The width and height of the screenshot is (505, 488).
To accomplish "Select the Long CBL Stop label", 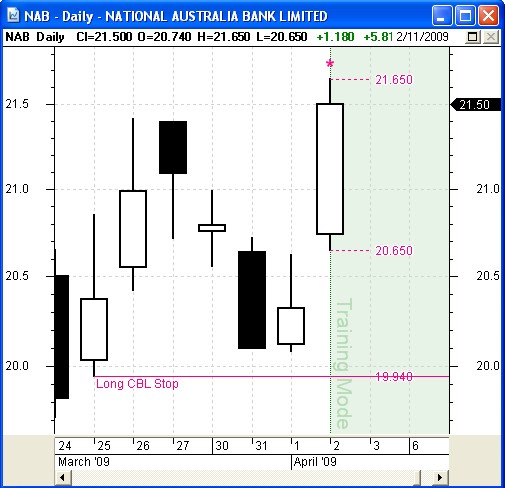I will point(137,384).
